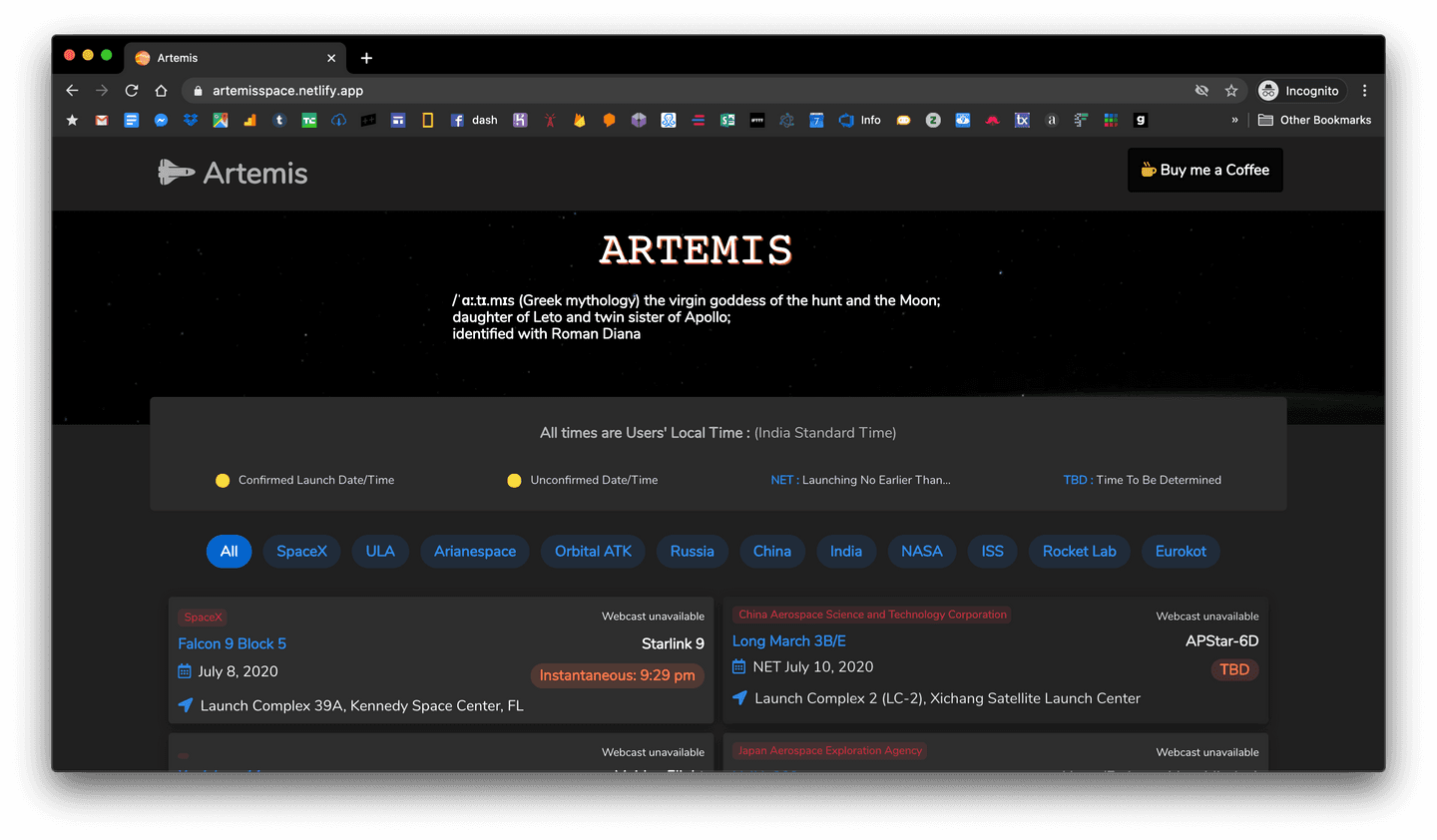
Task: Open Falcon 9 Block 5 link
Action: (232, 644)
